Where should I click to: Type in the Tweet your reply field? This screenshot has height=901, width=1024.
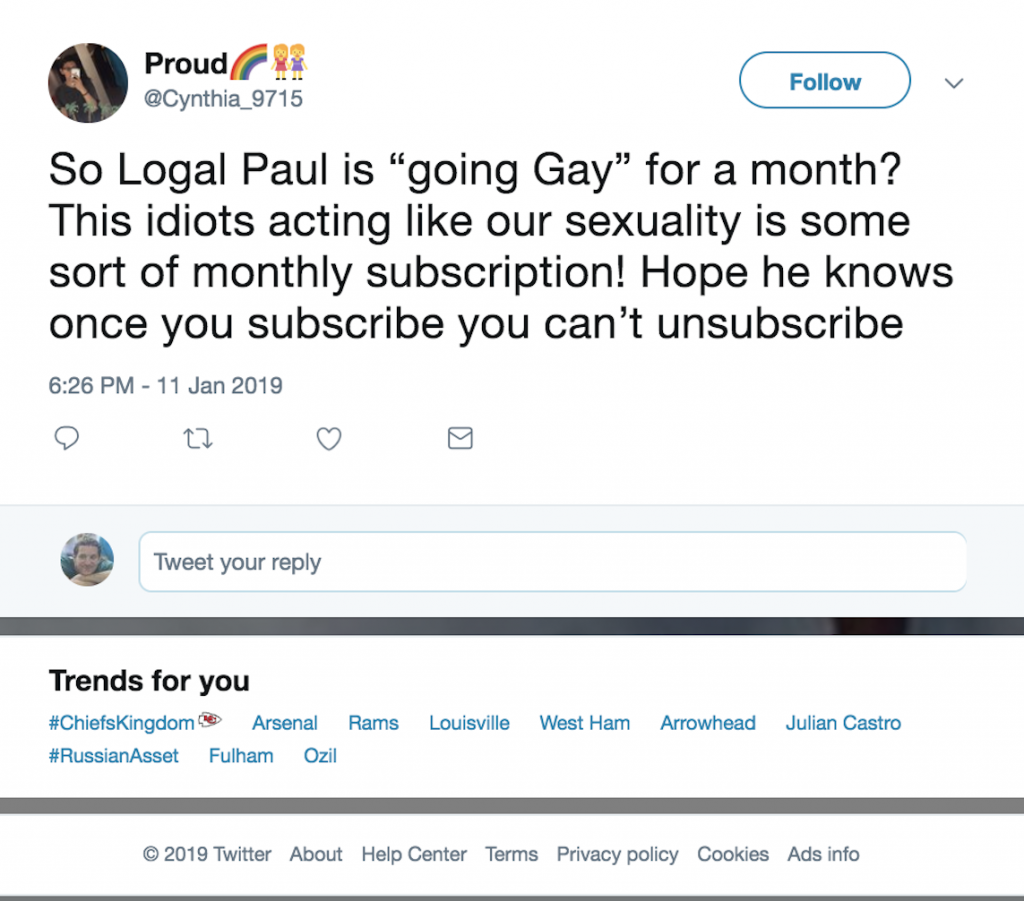tap(552, 562)
